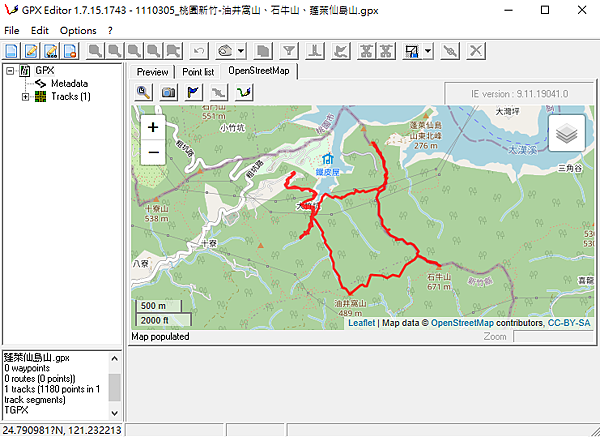Select the Tracks (1) tree item
The image size is (600, 437).
click(x=71, y=96)
